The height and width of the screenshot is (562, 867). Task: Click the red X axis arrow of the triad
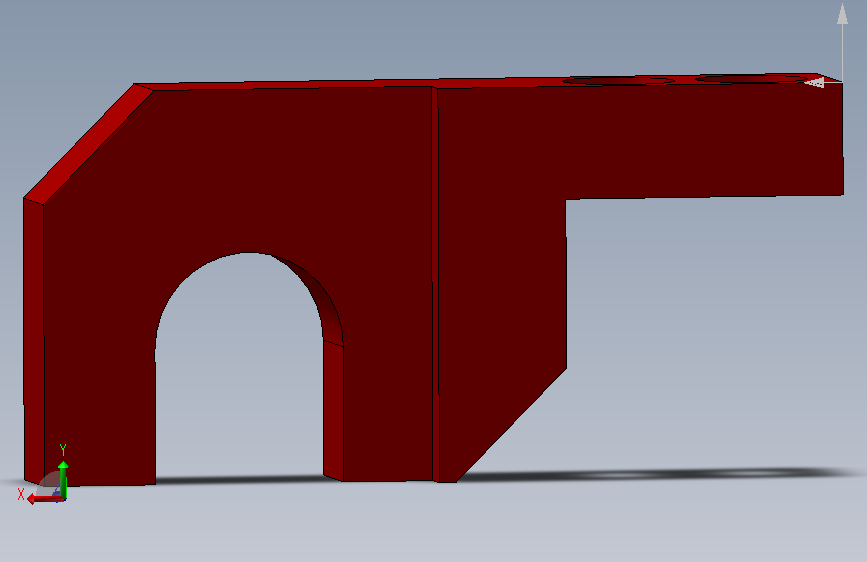(45, 499)
